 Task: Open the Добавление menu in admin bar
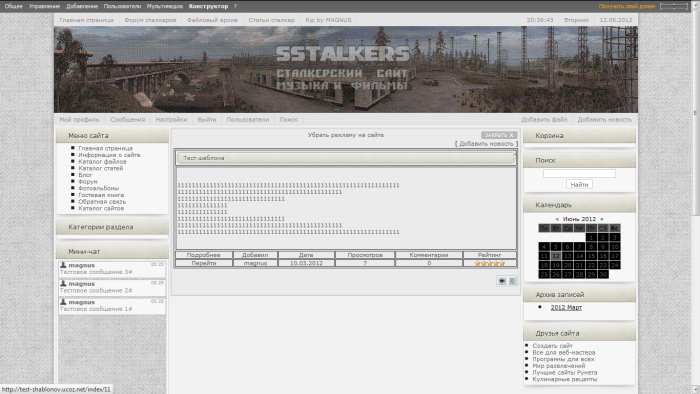point(82,6)
